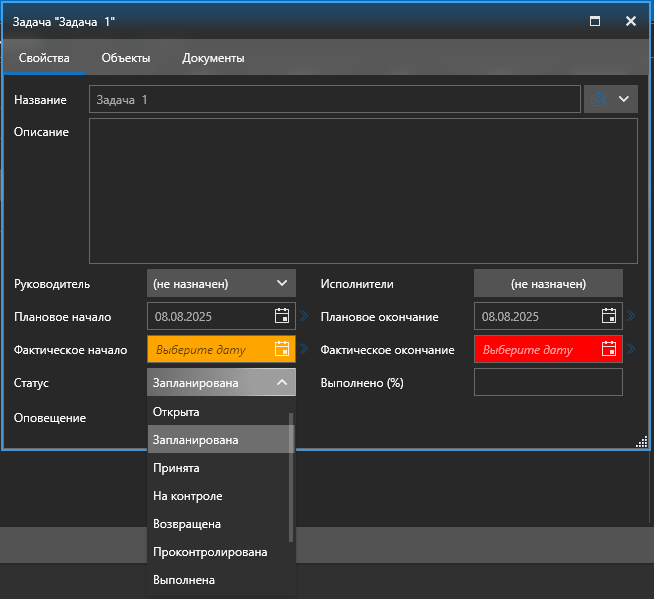Click the Выполнено (%) input field
This screenshot has height=599, width=654.
tap(548, 382)
